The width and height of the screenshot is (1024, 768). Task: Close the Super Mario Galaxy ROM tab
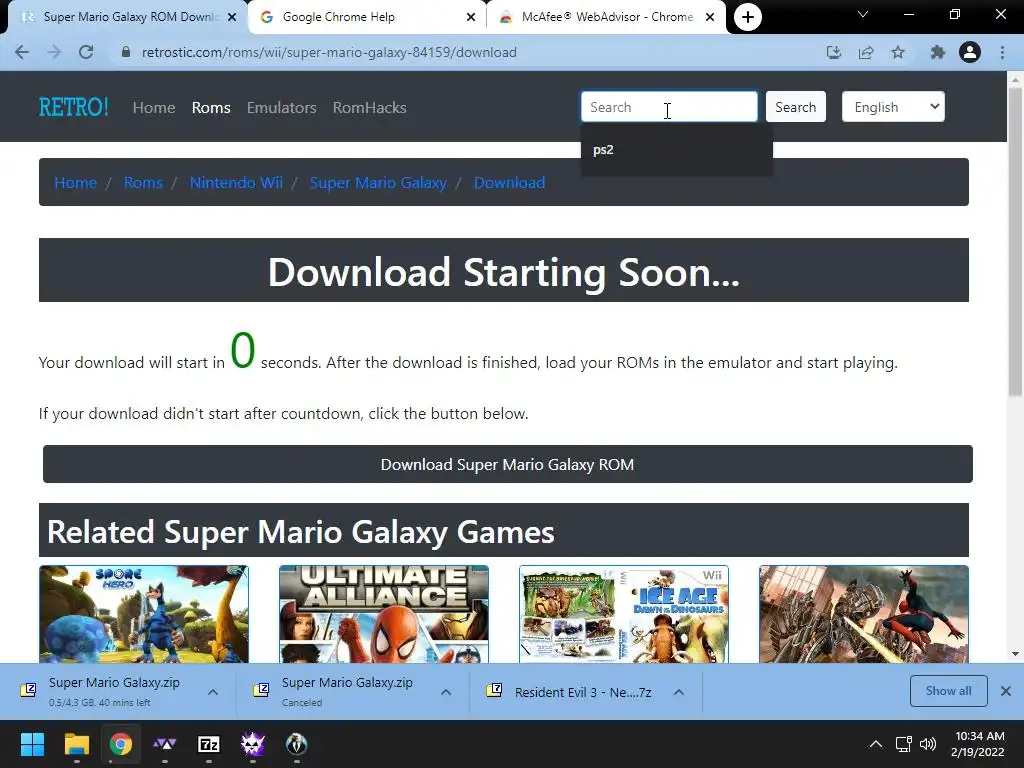(232, 18)
